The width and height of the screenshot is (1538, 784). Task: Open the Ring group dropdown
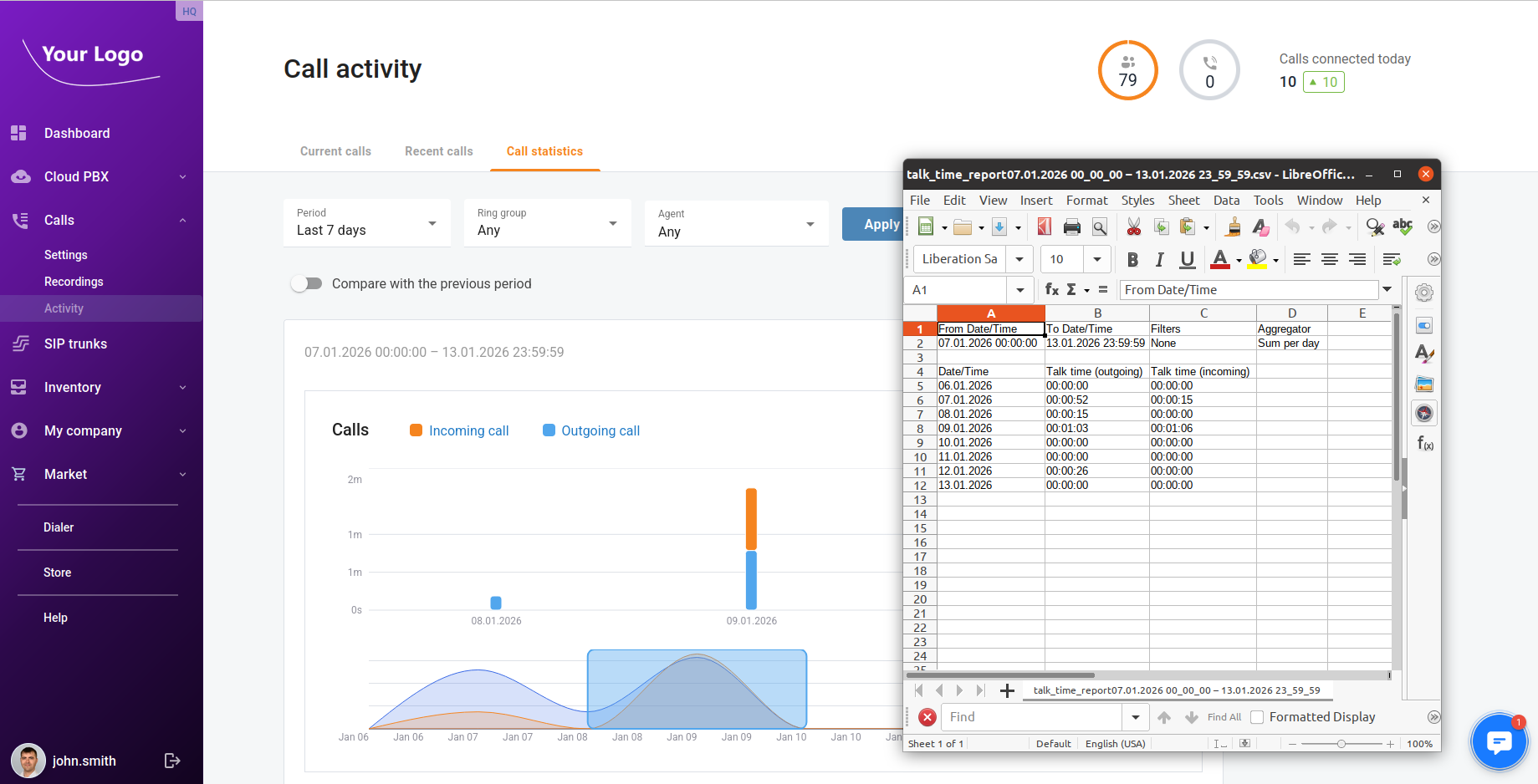click(x=547, y=223)
